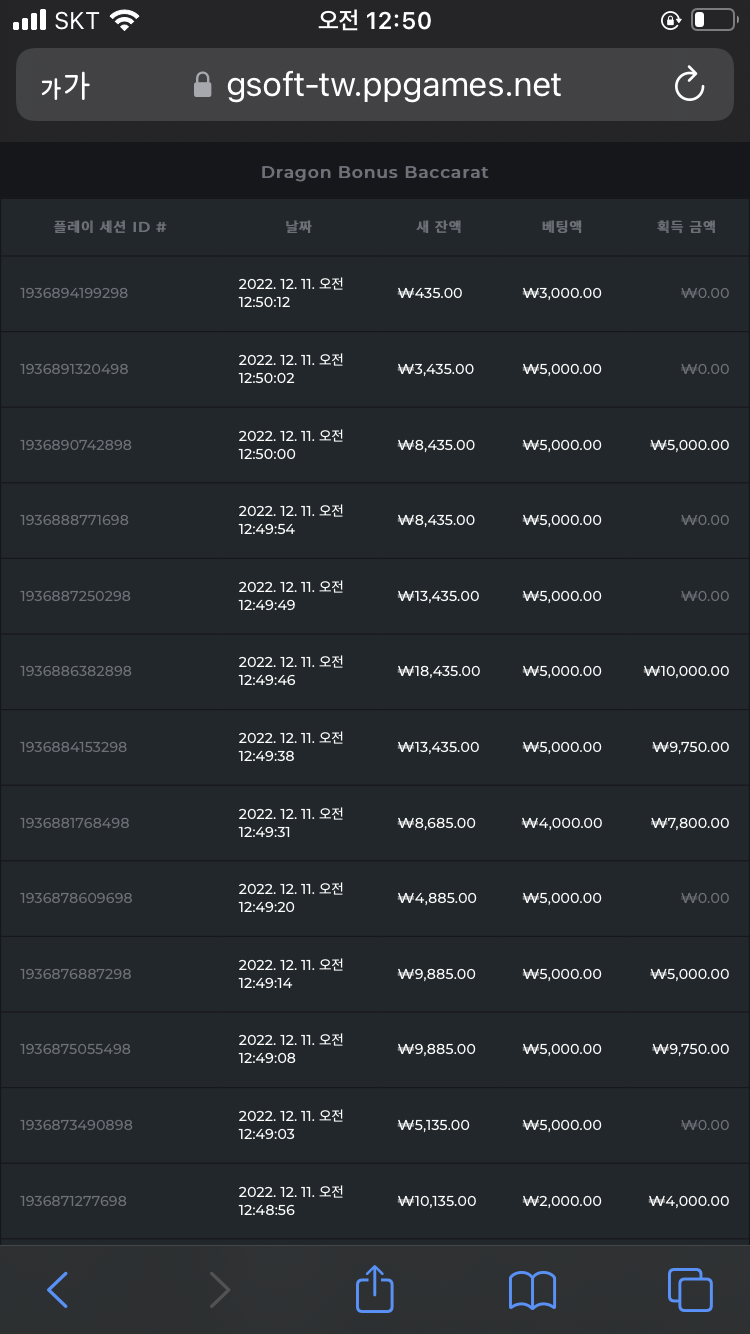The image size is (750, 1334).
Task: Tap the Dragon Bonus Baccarat title
Action: pos(375,172)
